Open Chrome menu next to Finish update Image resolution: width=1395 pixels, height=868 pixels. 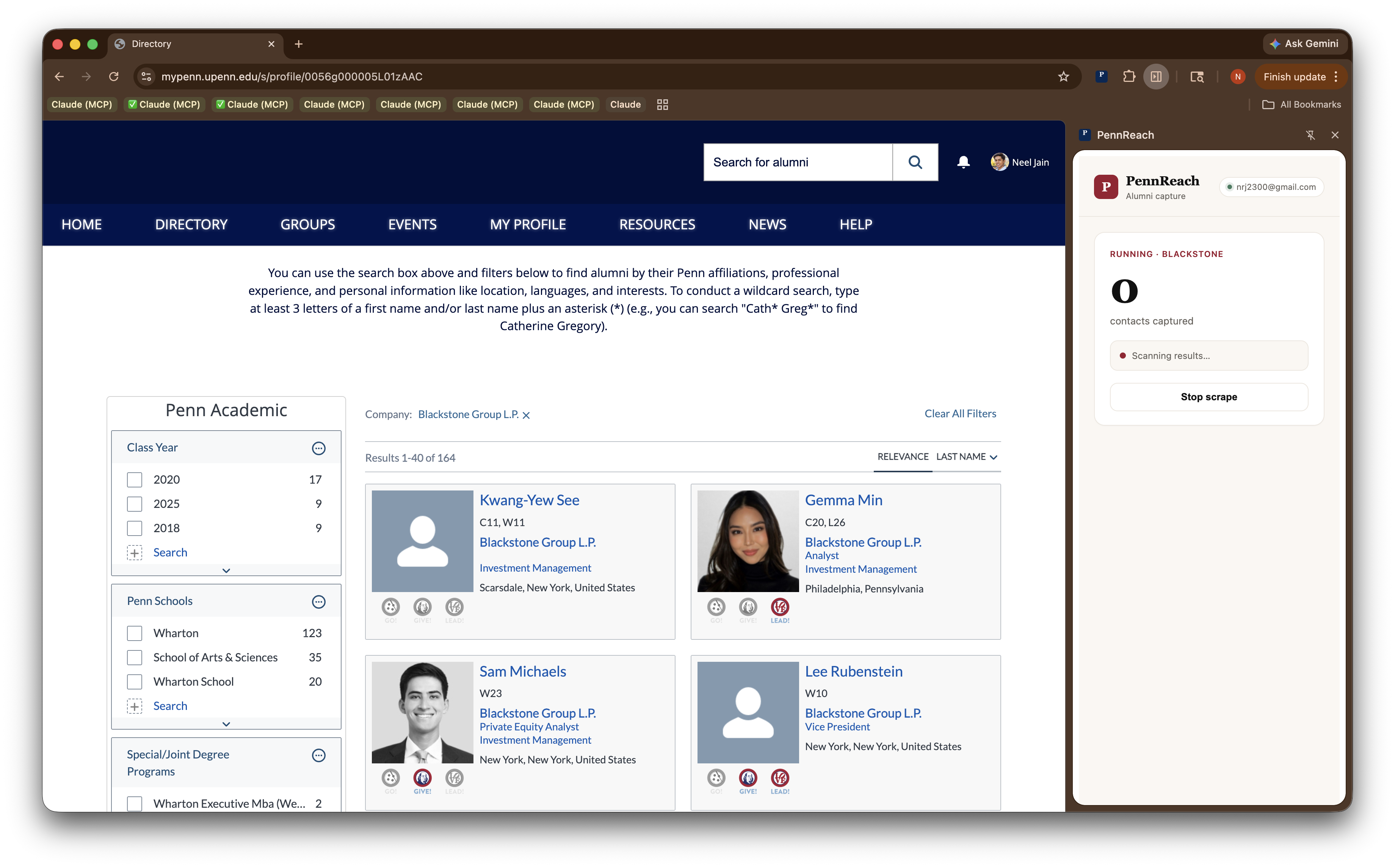tap(1336, 76)
